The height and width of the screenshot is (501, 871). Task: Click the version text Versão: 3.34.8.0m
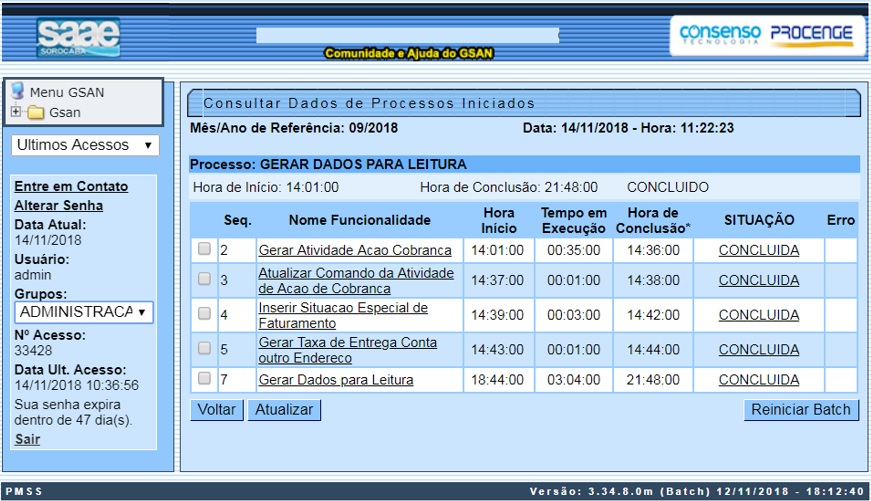(591, 492)
